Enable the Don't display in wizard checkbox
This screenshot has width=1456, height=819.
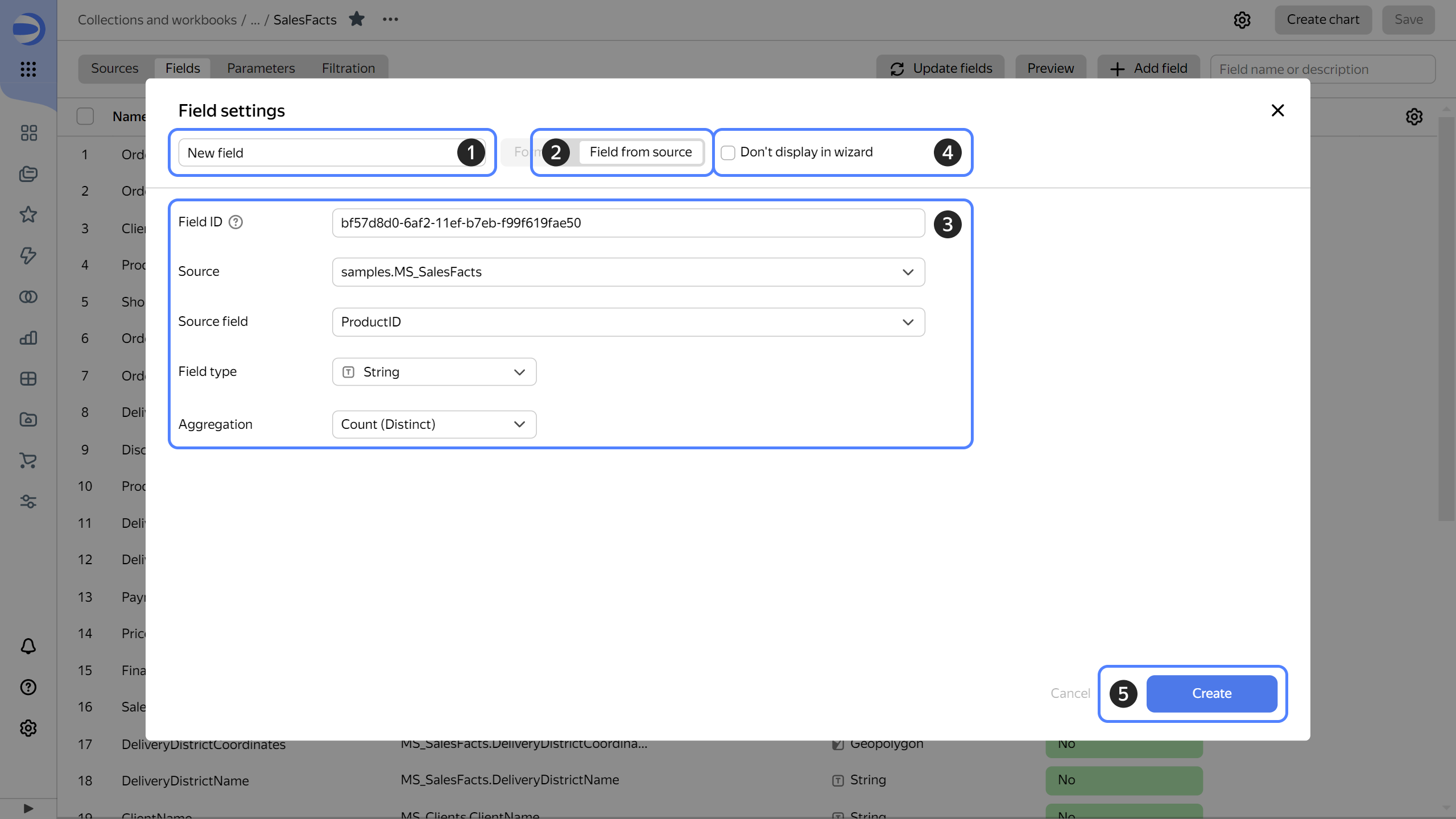tap(728, 152)
